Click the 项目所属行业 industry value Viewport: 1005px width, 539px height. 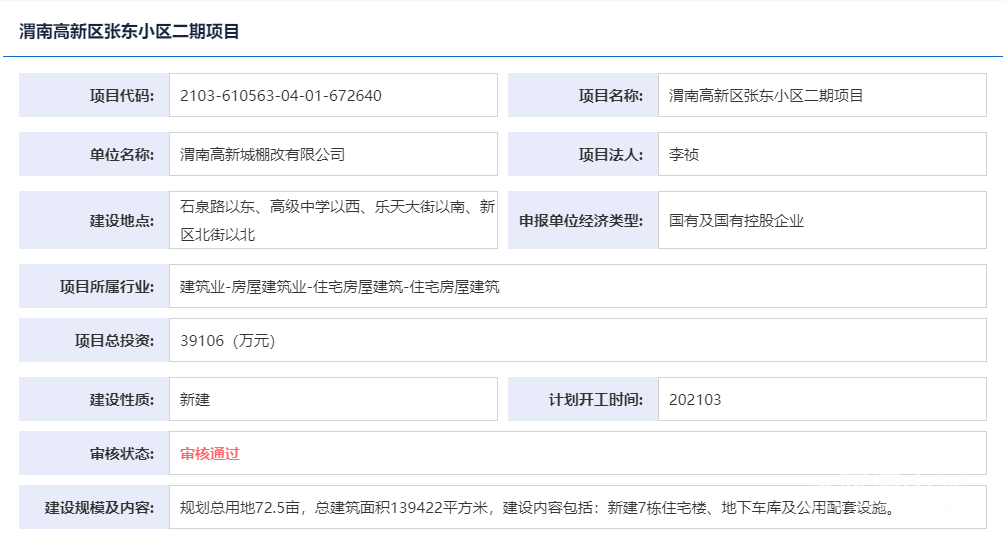[339, 287]
